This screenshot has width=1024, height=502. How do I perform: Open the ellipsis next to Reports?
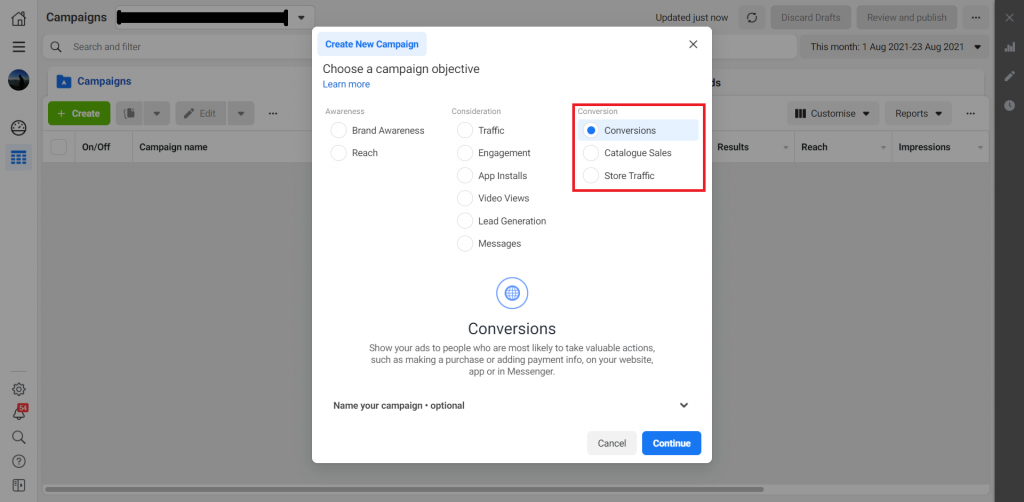click(x=970, y=114)
